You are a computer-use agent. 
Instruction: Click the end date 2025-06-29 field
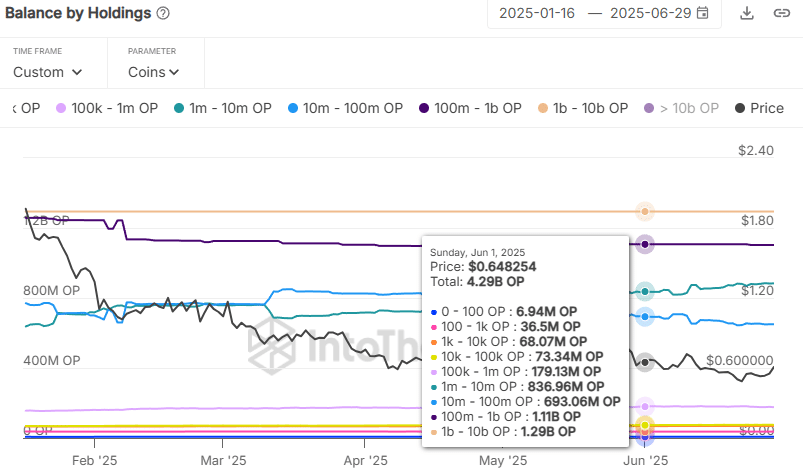pyautogui.click(x=650, y=13)
